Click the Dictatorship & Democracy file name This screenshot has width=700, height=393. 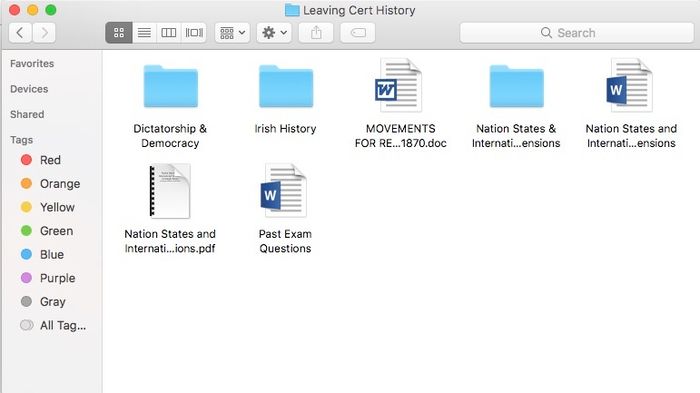tap(170, 136)
